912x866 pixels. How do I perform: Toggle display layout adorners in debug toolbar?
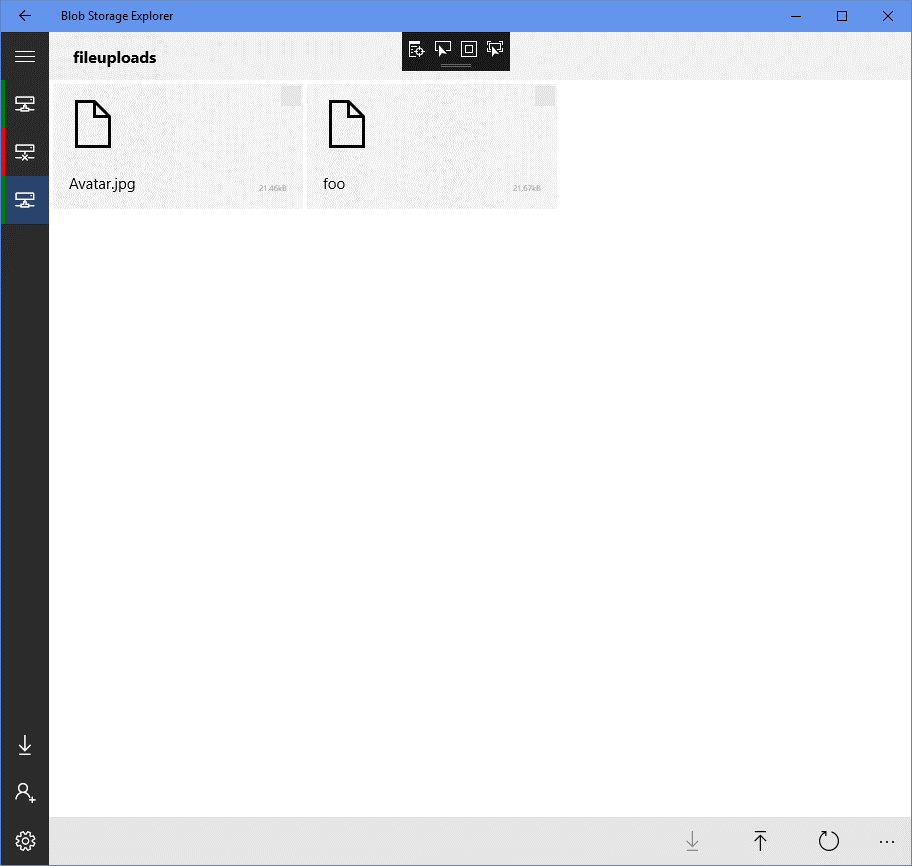pyautogui.click(x=469, y=48)
